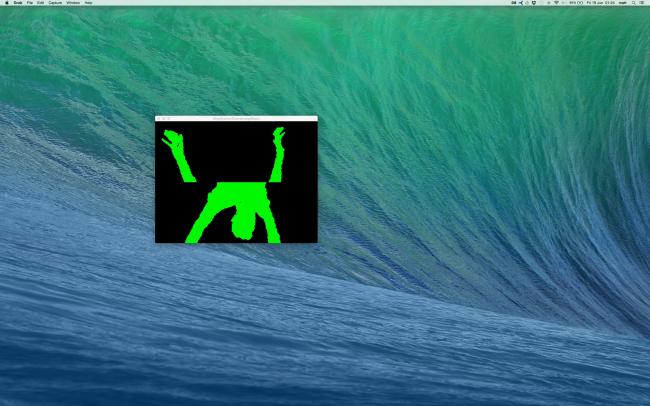
Task: Click the title bar of the silhouette window
Action: pos(236,119)
